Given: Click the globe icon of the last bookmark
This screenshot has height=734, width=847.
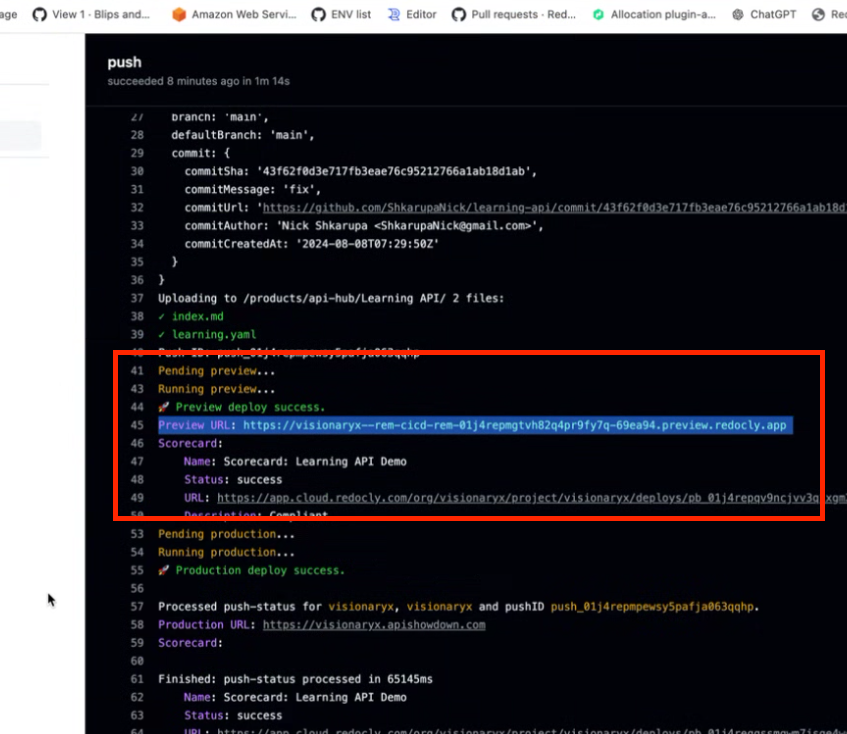Looking at the screenshot, I should pyautogui.click(x=819, y=14).
